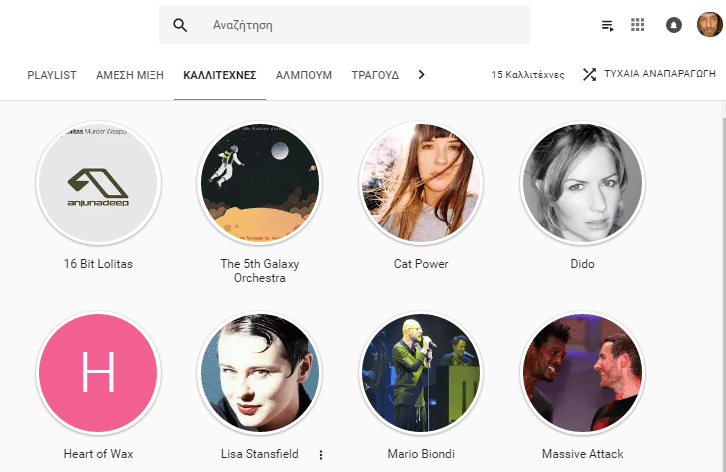Open the Massive Attack artist image
The height and width of the screenshot is (472, 726).
582,374
